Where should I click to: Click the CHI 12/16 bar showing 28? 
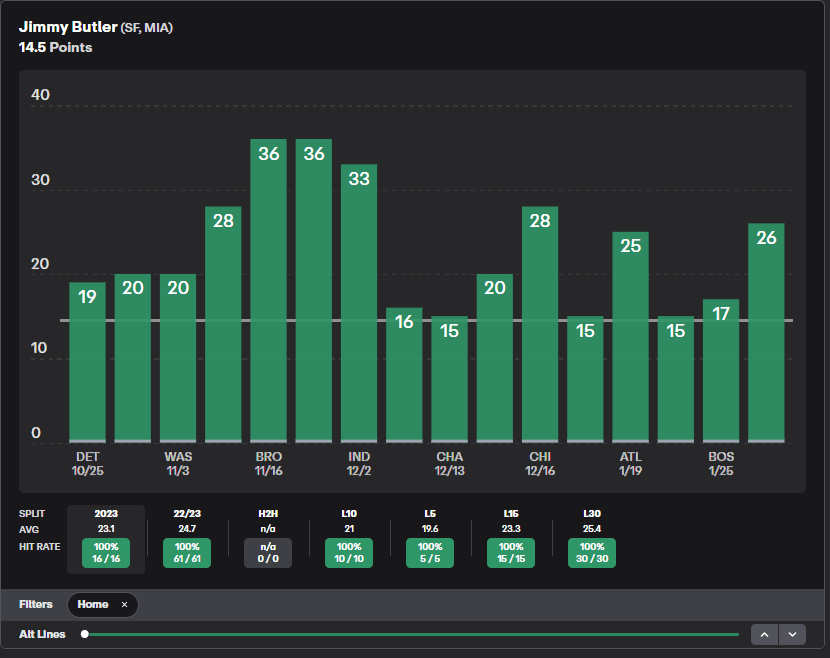point(540,325)
